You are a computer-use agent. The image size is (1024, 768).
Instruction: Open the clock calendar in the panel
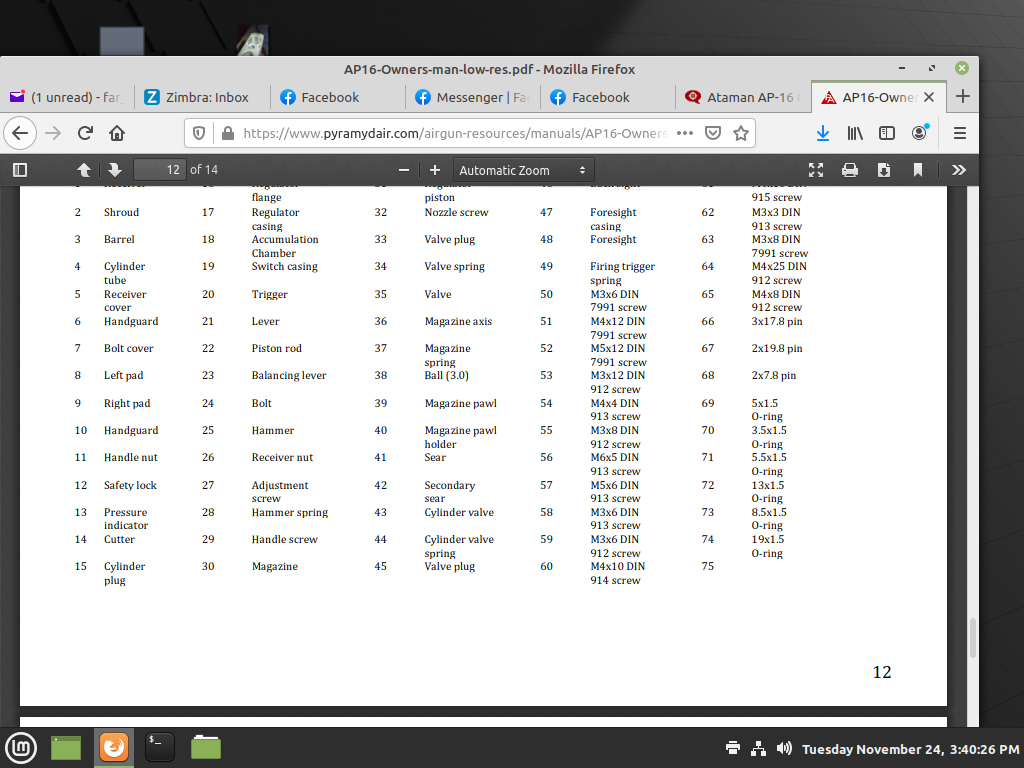pos(910,749)
